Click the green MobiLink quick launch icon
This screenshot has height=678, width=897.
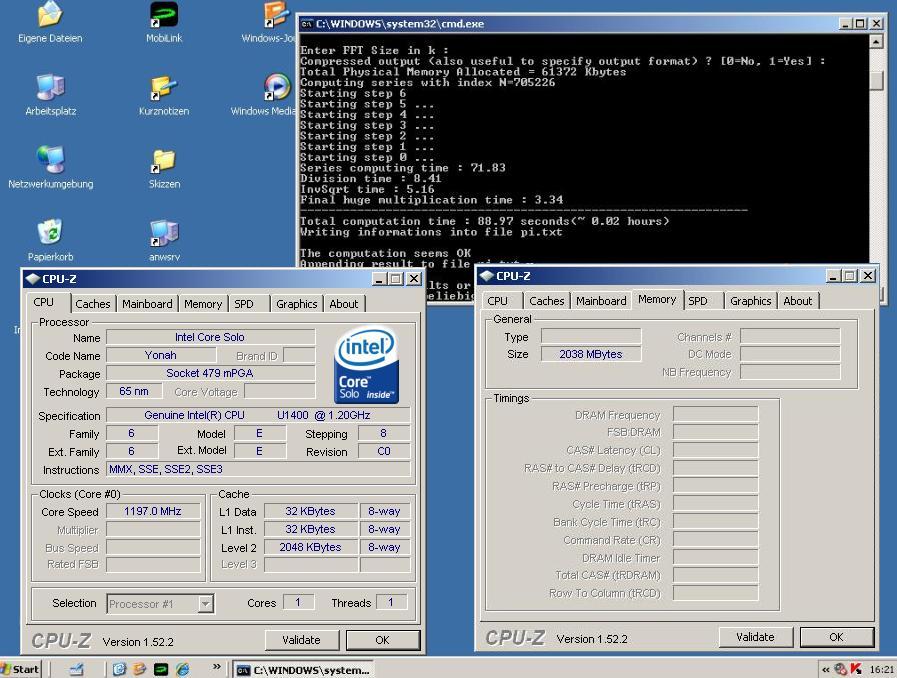[161, 669]
